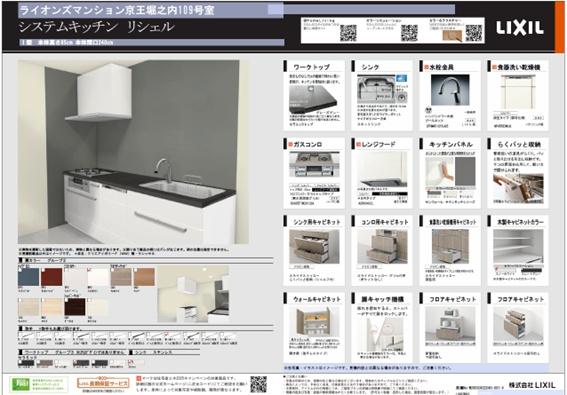Untick the red-checked handle option

click(x=167, y=335)
